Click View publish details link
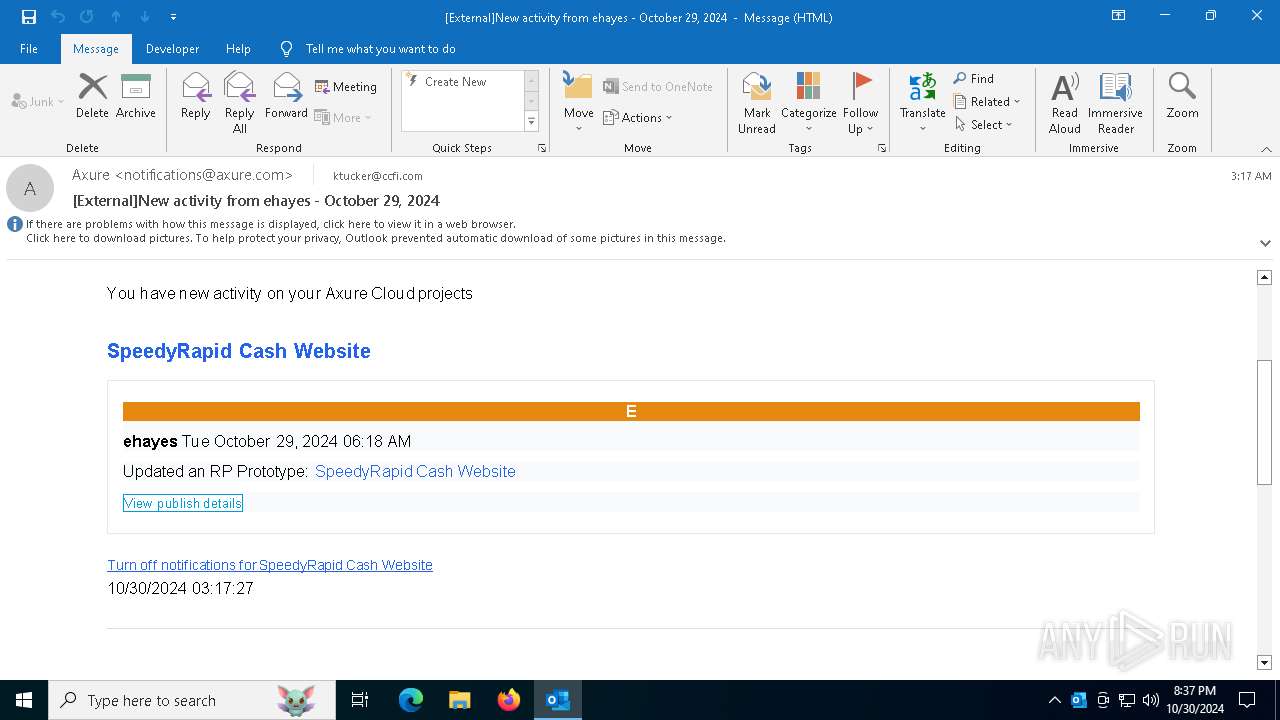This screenshot has height=720, width=1280. (183, 503)
